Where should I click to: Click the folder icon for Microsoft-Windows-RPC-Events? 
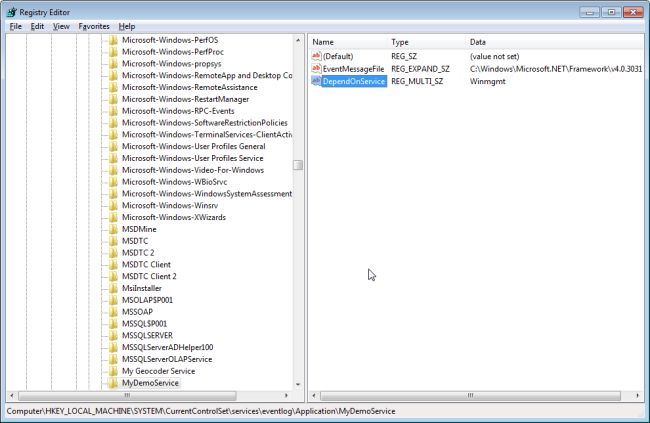(x=113, y=111)
